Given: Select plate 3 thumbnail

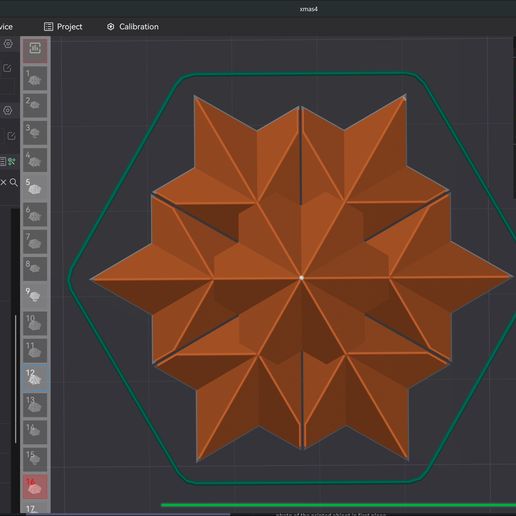Looking at the screenshot, I should point(35,133).
